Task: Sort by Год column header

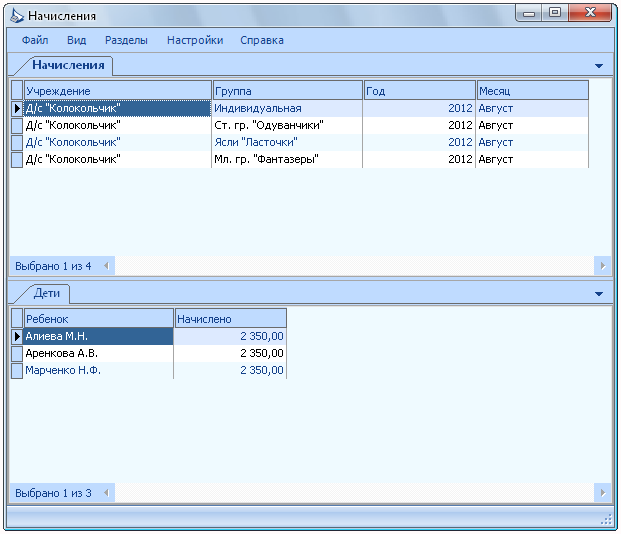Action: pyautogui.click(x=419, y=91)
